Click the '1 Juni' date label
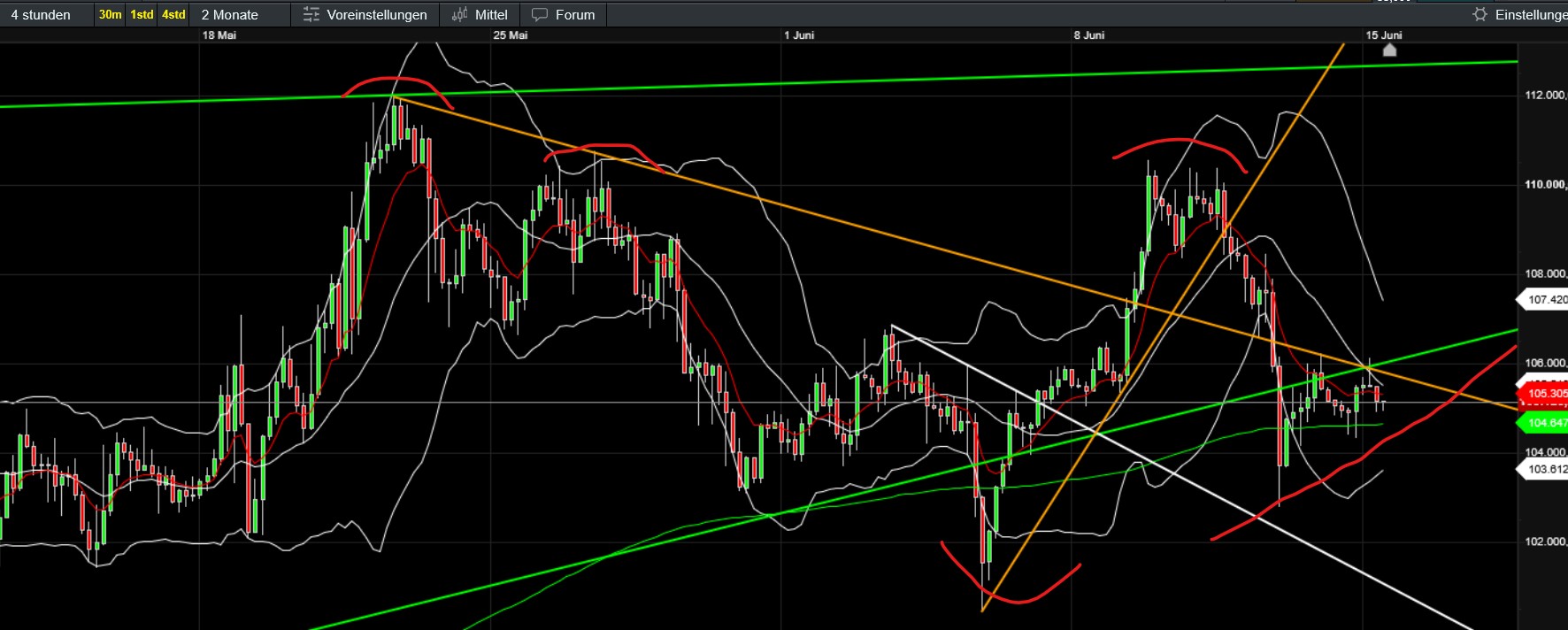The width and height of the screenshot is (1568, 630). tap(799, 35)
